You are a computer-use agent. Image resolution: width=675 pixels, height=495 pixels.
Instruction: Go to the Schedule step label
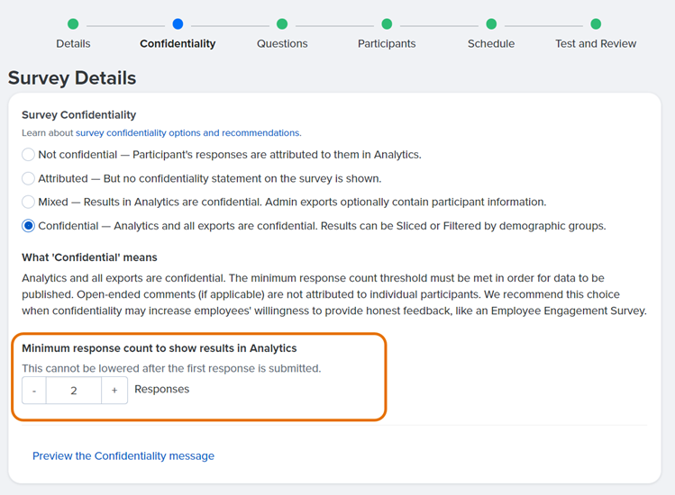[491, 43]
